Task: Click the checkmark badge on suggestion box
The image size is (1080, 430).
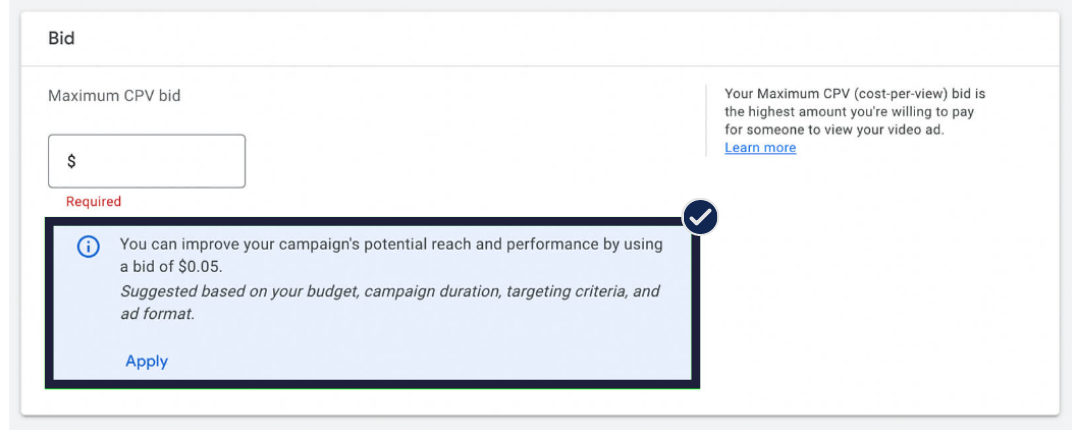Action: [x=700, y=217]
